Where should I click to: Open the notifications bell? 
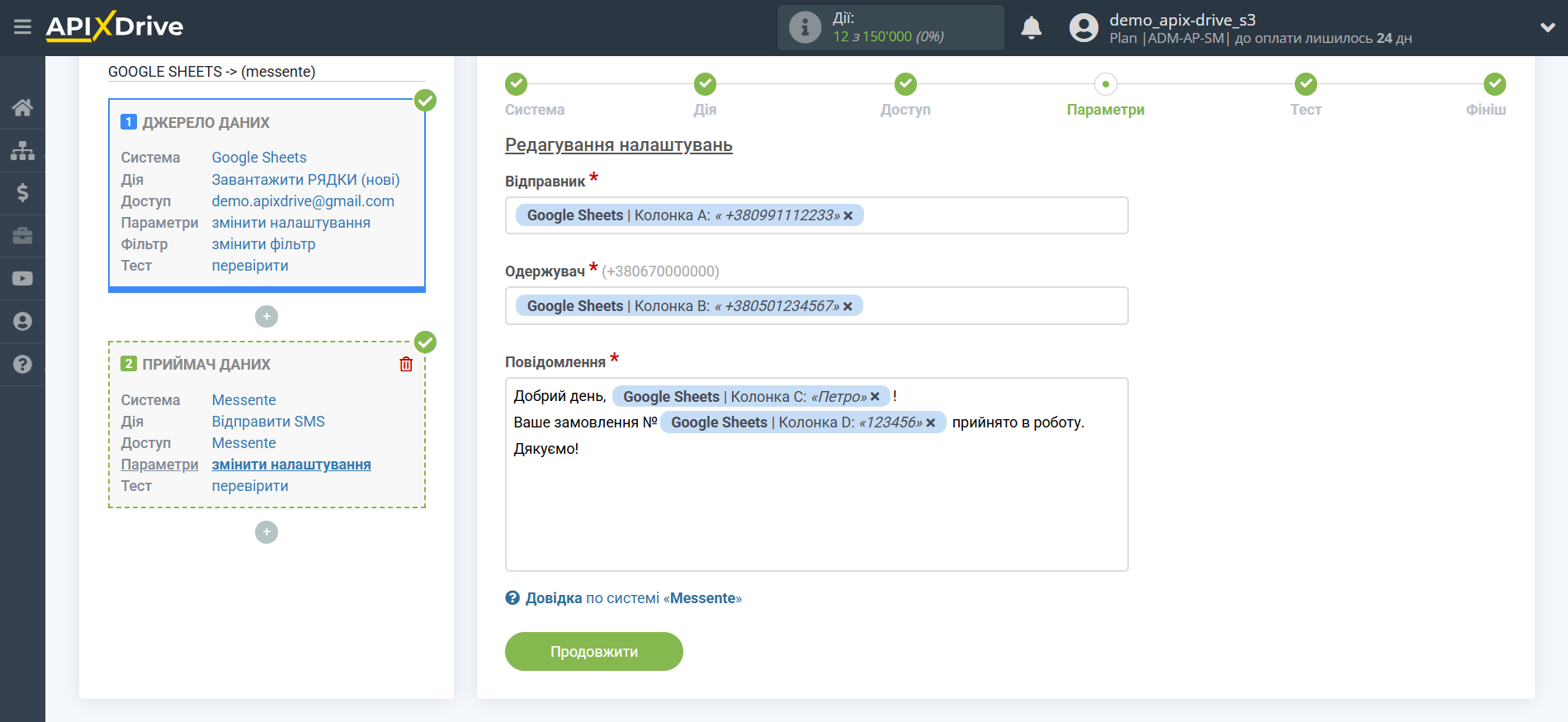pyautogui.click(x=1031, y=28)
